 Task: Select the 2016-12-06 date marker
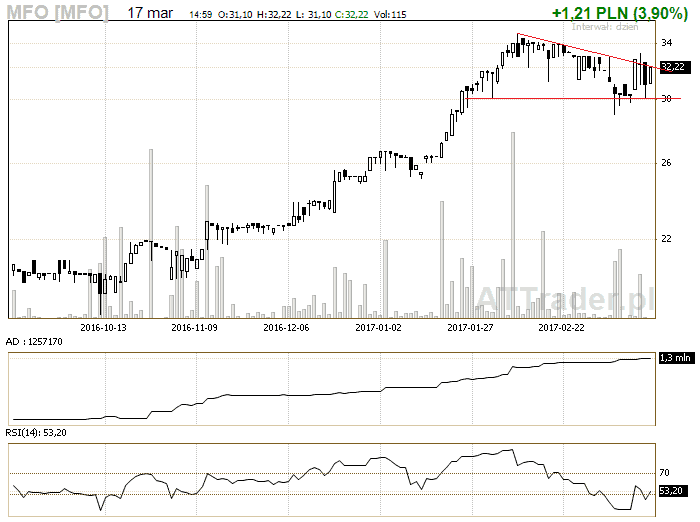pyautogui.click(x=287, y=326)
